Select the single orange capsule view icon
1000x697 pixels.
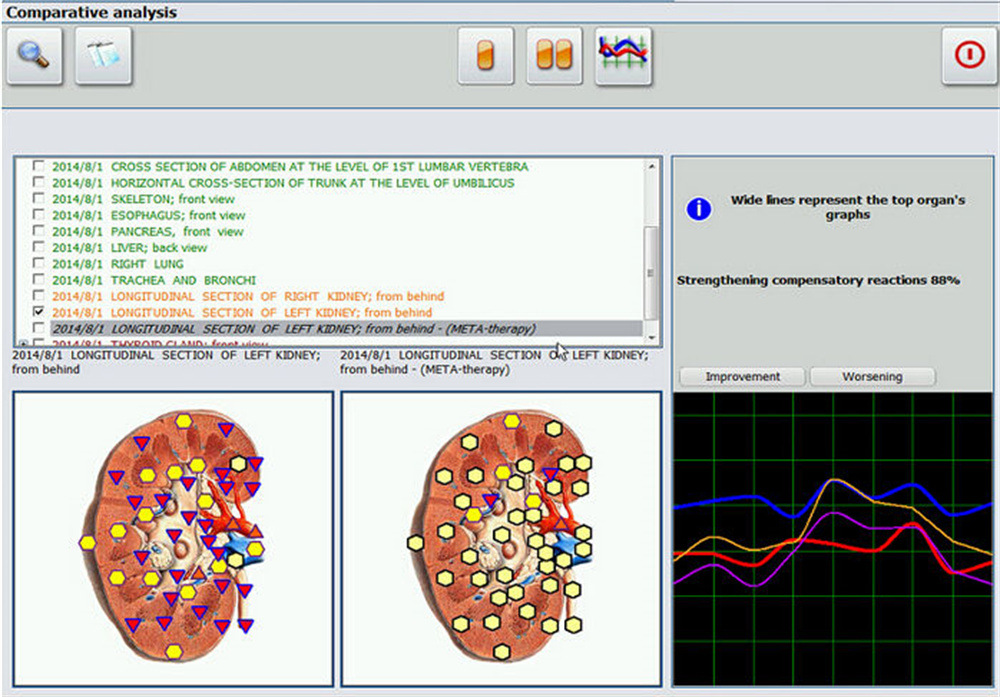(x=486, y=56)
